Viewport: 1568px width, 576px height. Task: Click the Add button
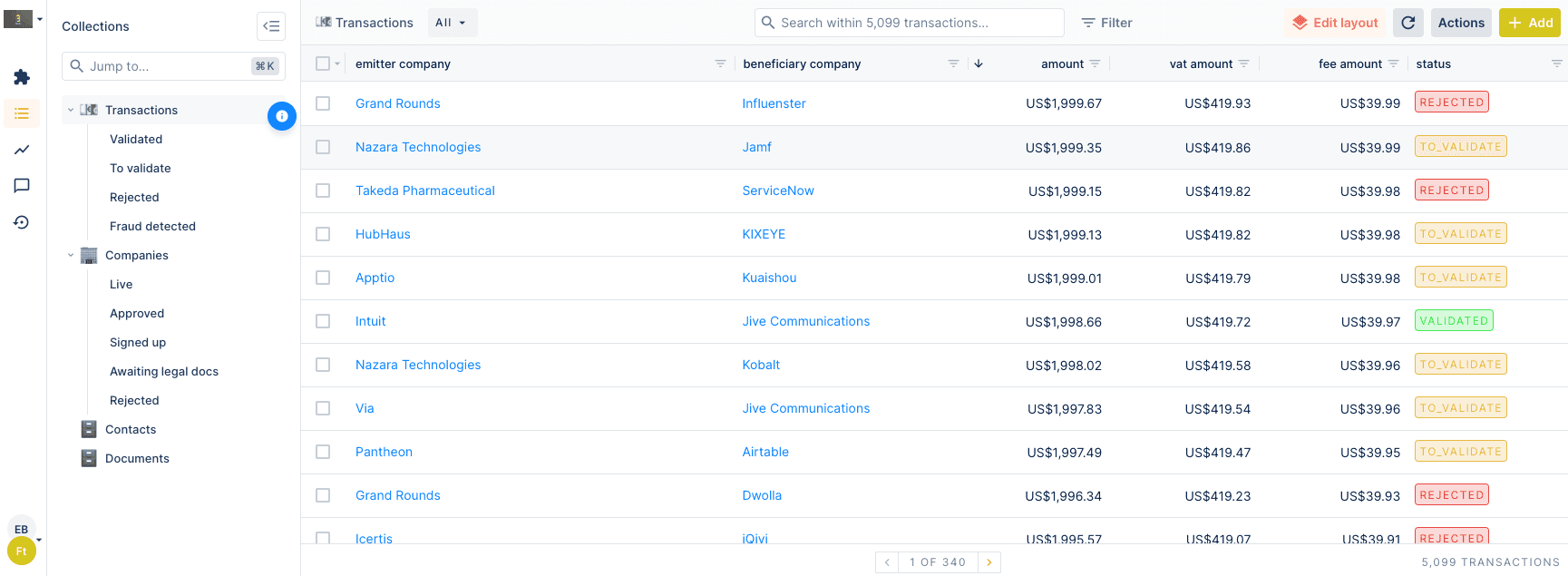click(x=1530, y=23)
